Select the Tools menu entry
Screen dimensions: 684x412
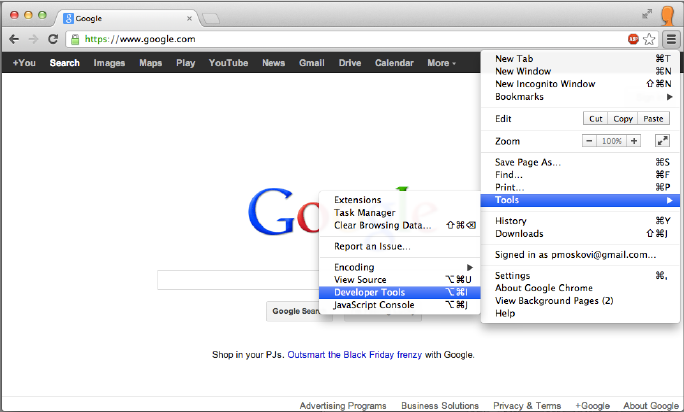tap(580, 200)
